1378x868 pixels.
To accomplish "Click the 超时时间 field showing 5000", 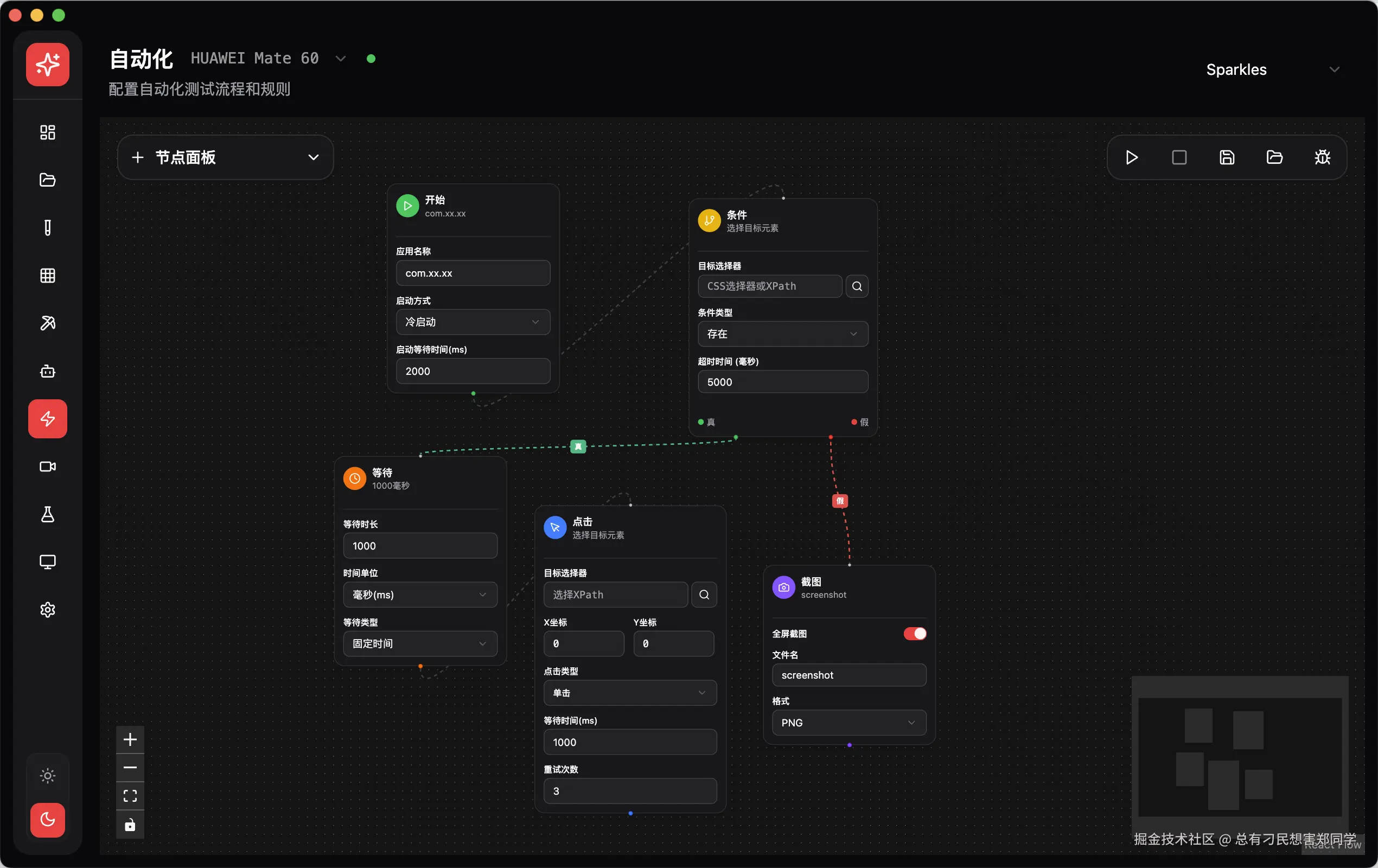I will pyautogui.click(x=782, y=381).
